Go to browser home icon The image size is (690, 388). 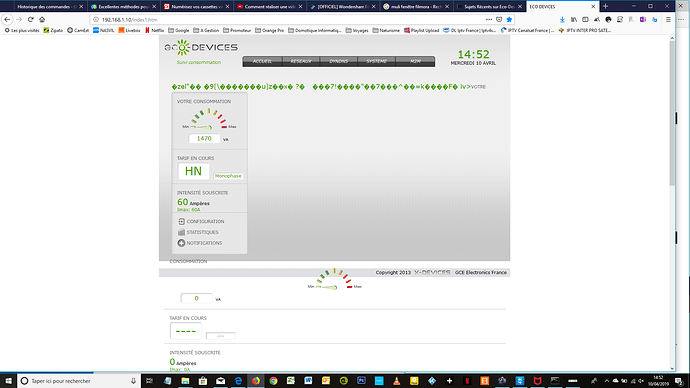point(42,19)
